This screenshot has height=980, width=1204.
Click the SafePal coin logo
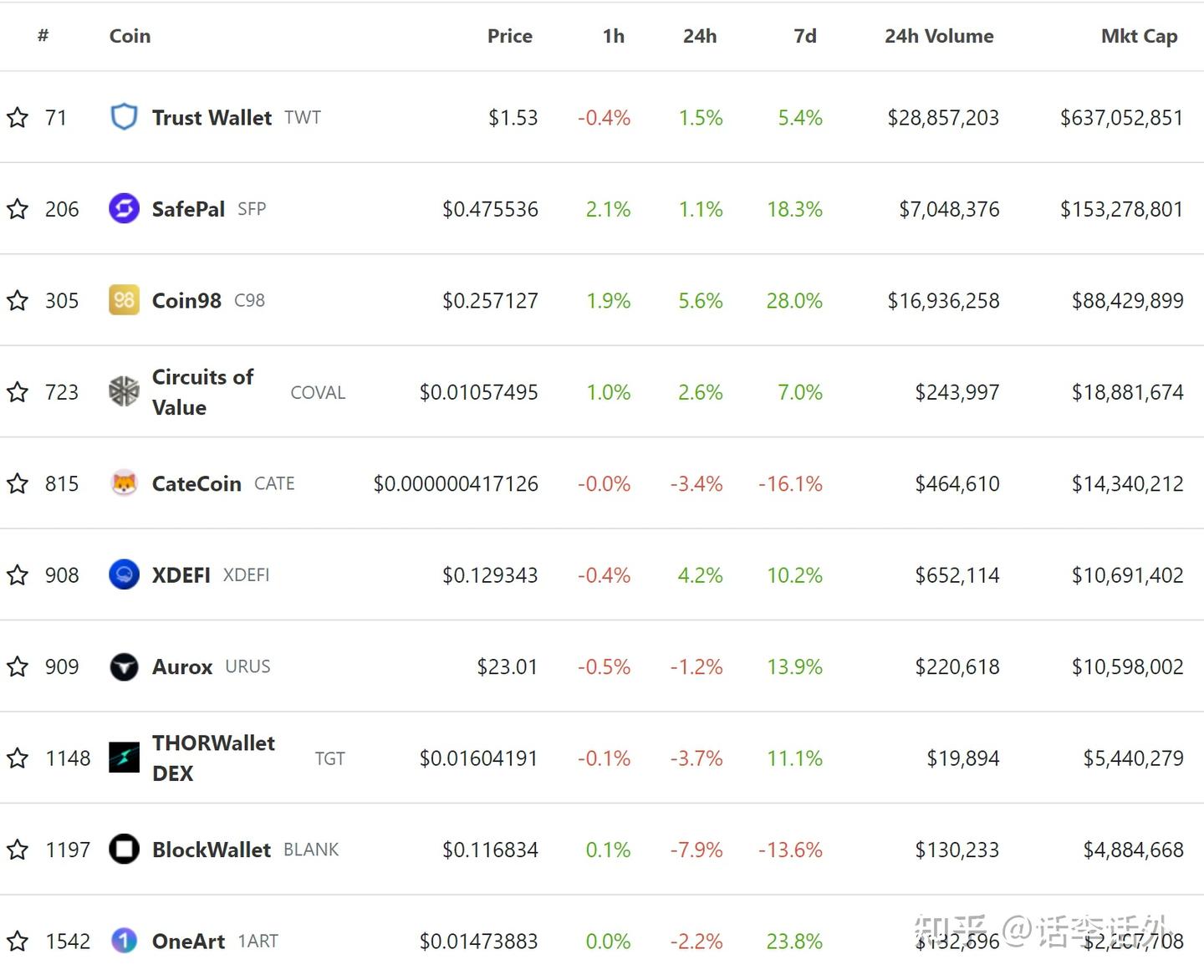tap(123, 209)
